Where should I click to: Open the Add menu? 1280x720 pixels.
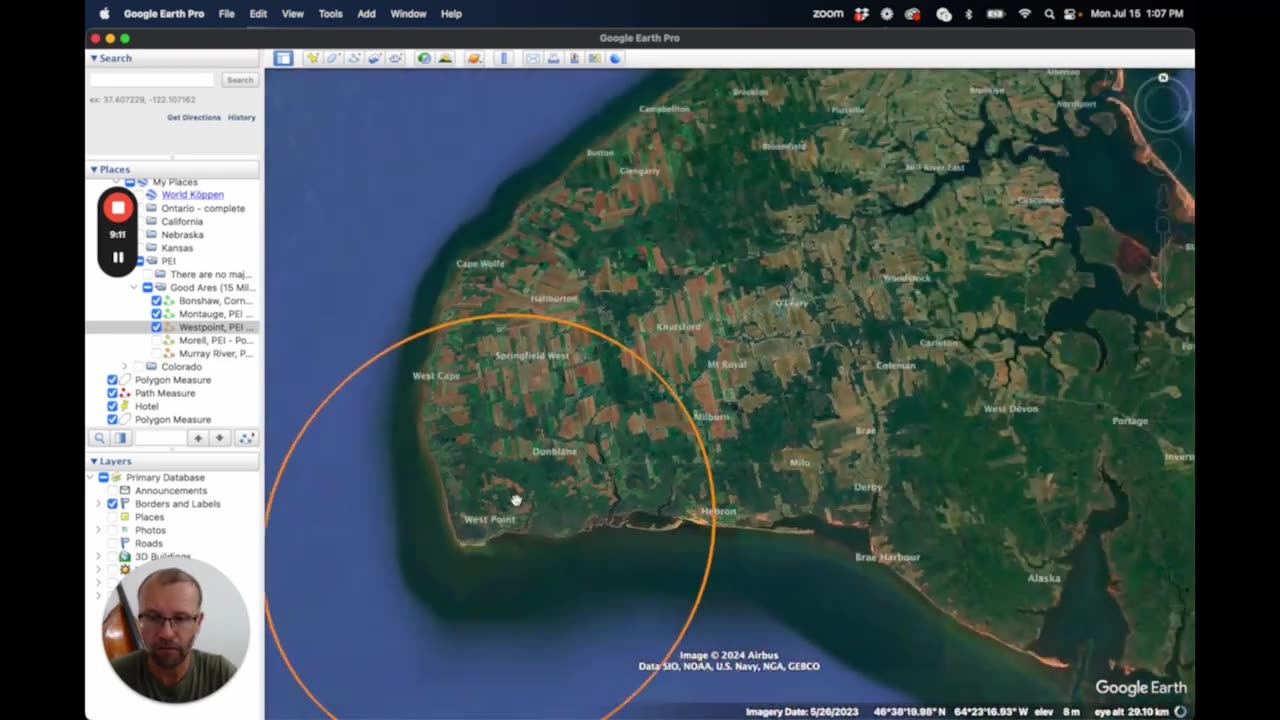(x=367, y=14)
